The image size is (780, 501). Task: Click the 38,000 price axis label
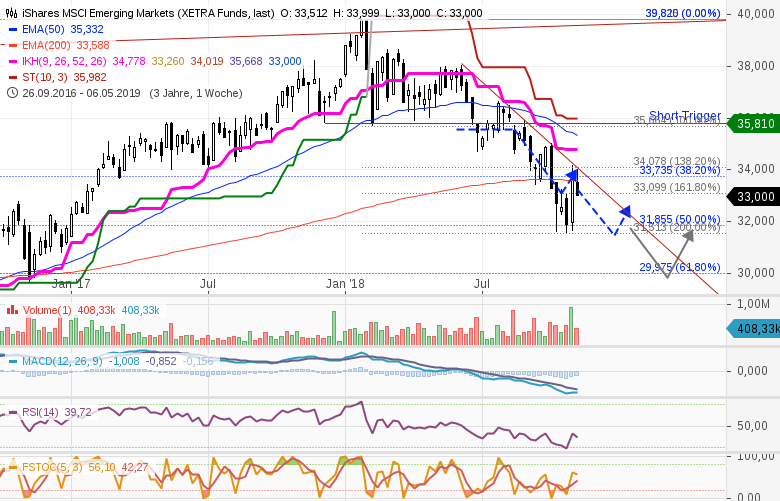coord(755,66)
